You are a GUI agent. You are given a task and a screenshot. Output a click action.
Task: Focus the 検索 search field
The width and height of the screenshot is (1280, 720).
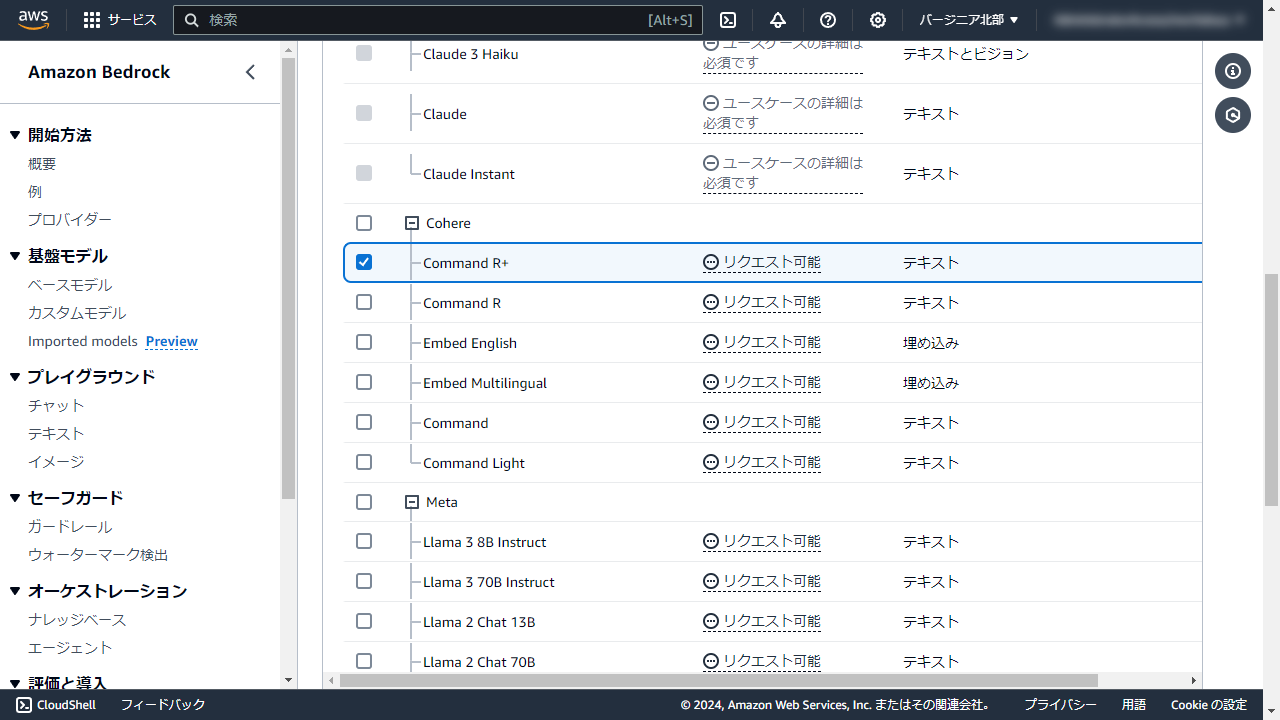point(437,20)
